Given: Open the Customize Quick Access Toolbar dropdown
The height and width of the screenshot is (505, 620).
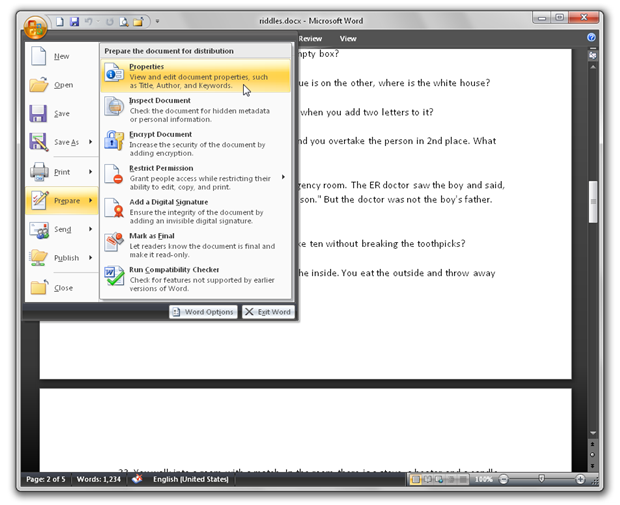Looking at the screenshot, I should [x=157, y=21].
